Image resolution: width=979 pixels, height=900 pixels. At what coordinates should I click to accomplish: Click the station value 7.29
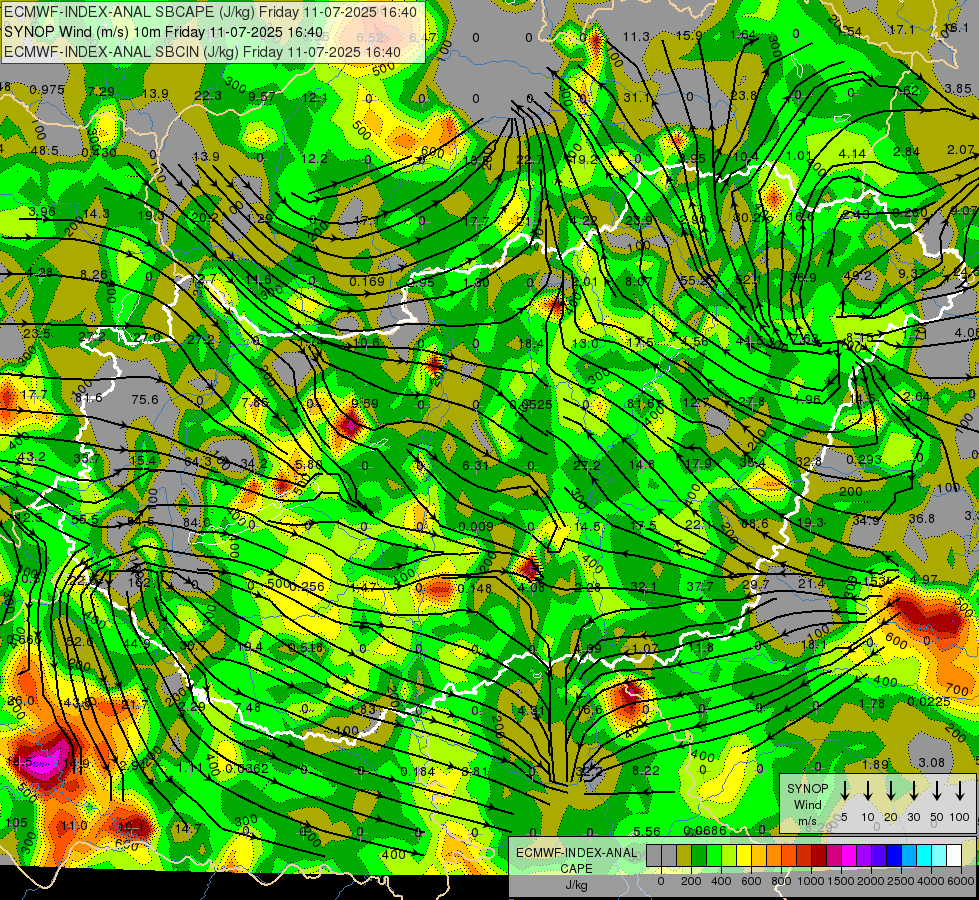101,92
